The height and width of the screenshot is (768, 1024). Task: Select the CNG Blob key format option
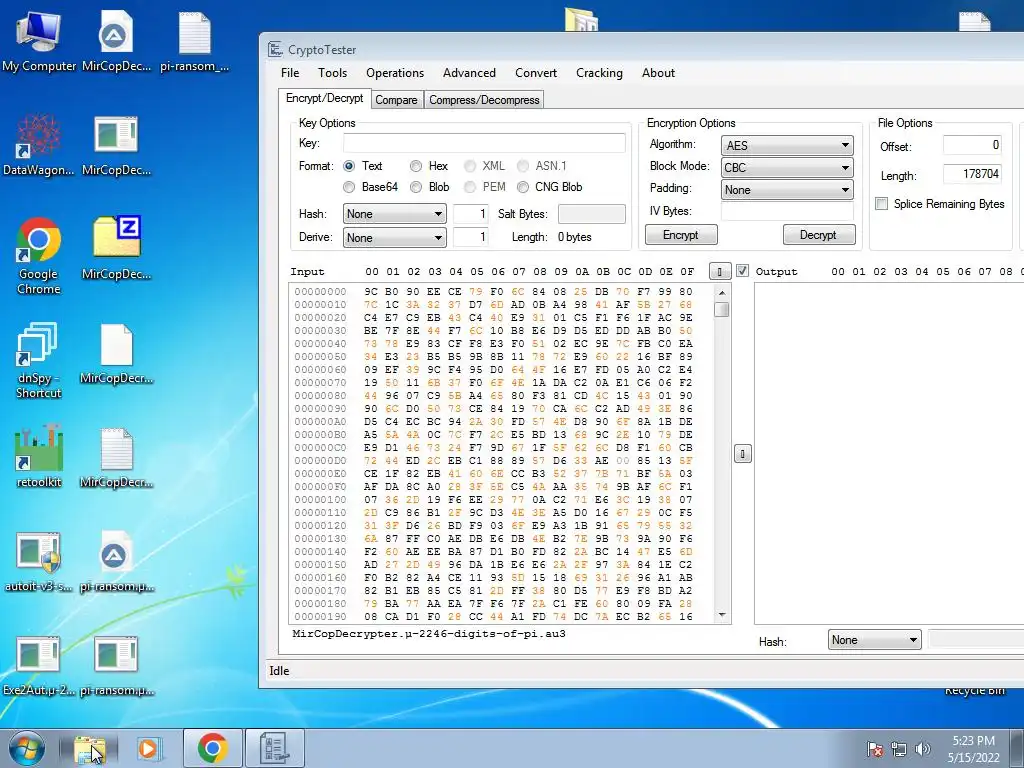523,187
